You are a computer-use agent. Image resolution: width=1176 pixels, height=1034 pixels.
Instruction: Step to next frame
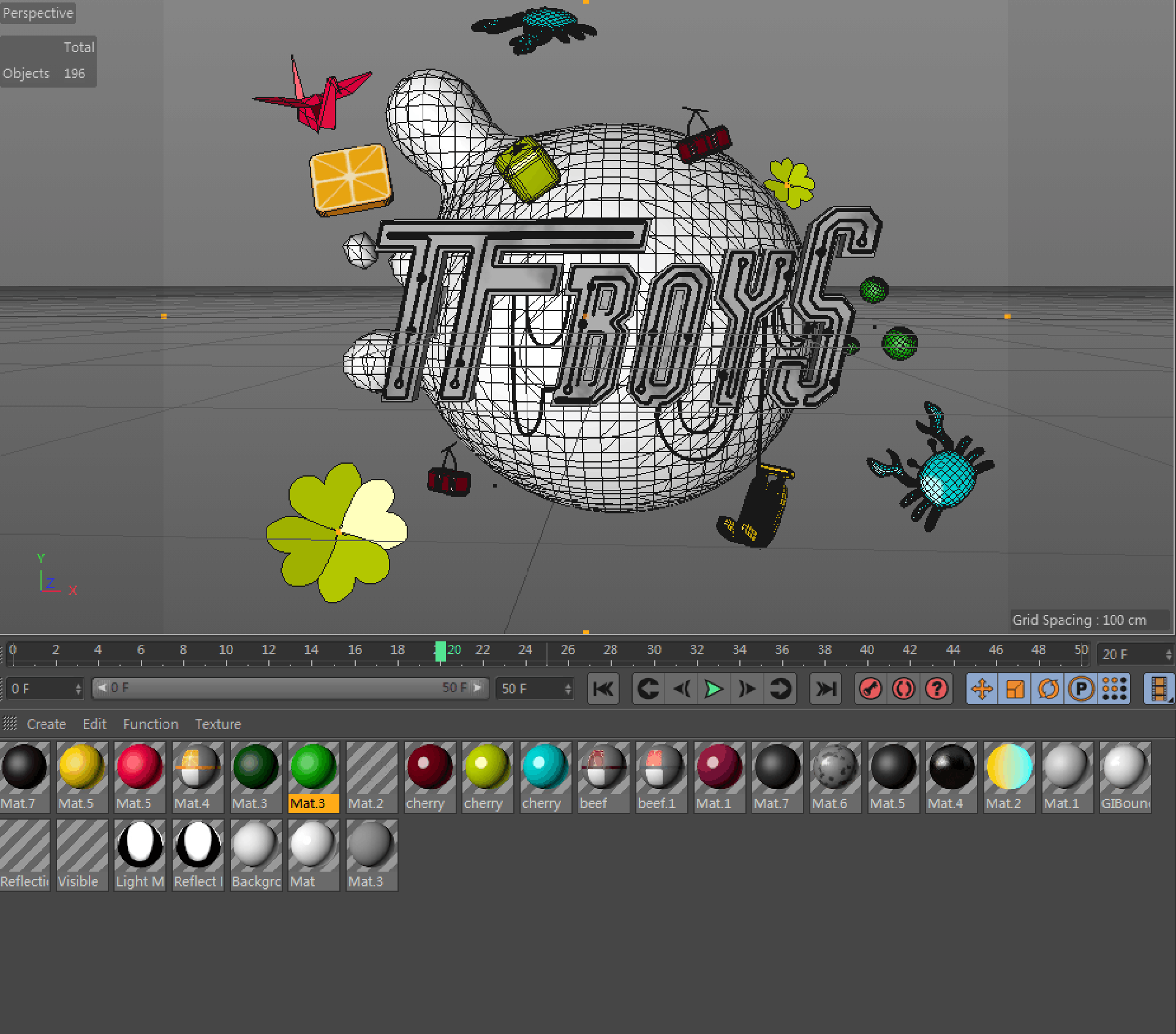pos(747,689)
